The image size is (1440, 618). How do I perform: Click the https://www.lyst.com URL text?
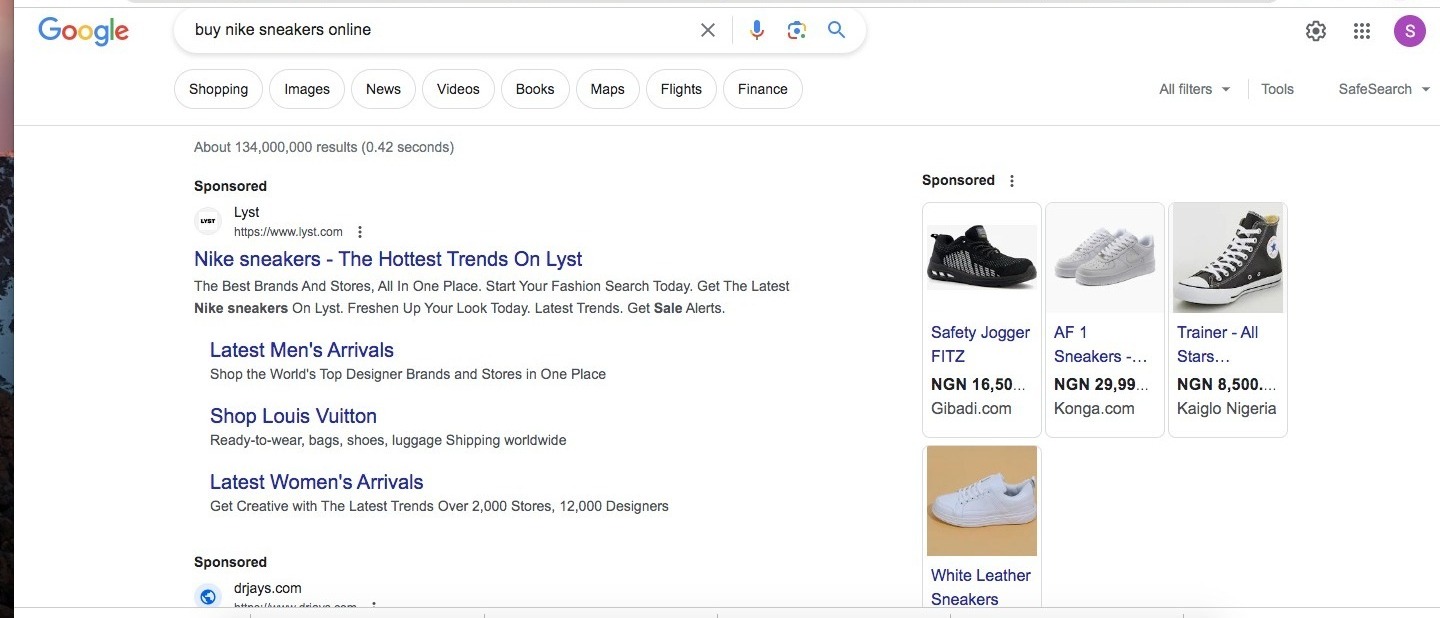(288, 232)
